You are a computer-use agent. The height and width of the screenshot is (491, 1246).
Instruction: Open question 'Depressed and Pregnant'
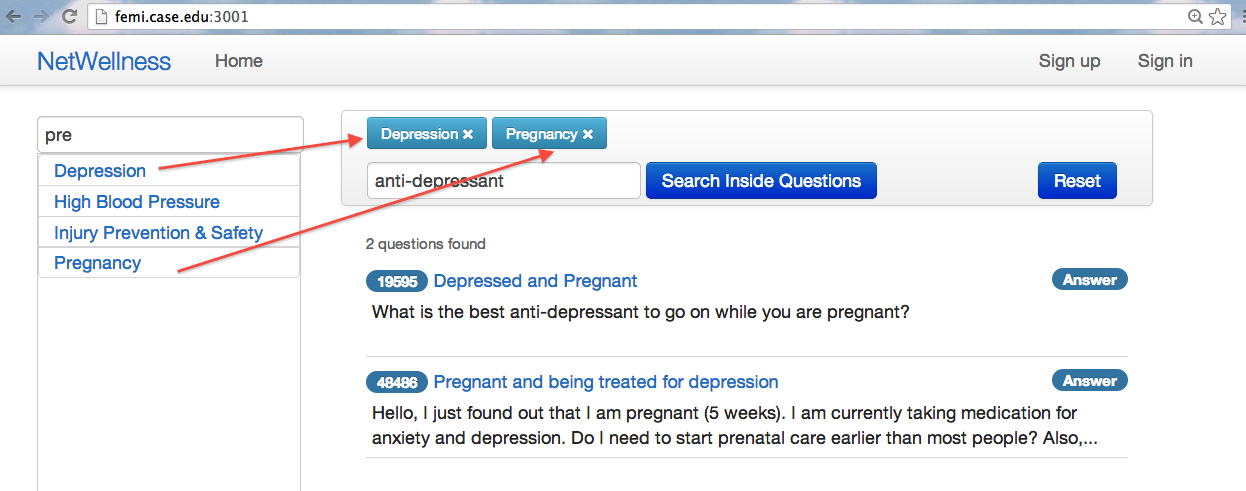pos(535,281)
